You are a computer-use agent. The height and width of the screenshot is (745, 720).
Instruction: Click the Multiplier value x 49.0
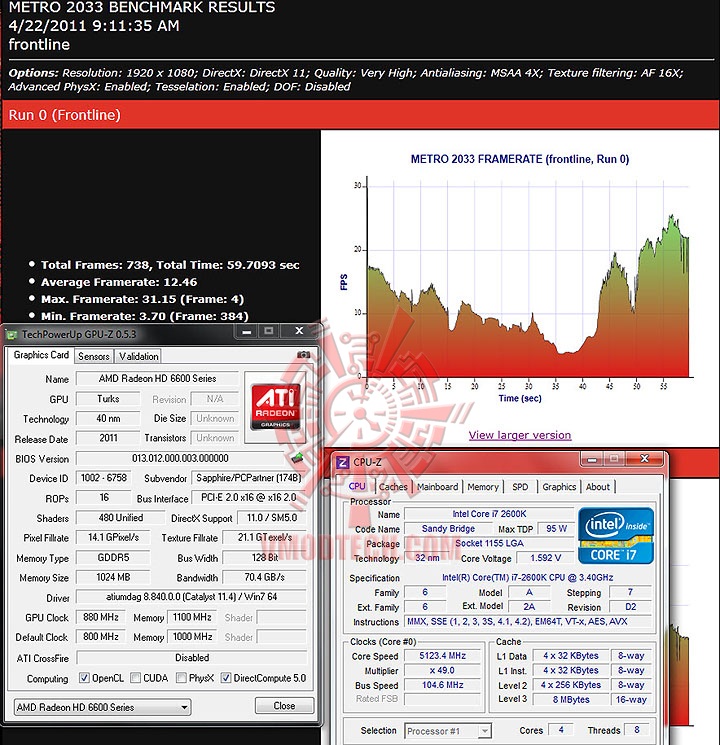pos(442,670)
